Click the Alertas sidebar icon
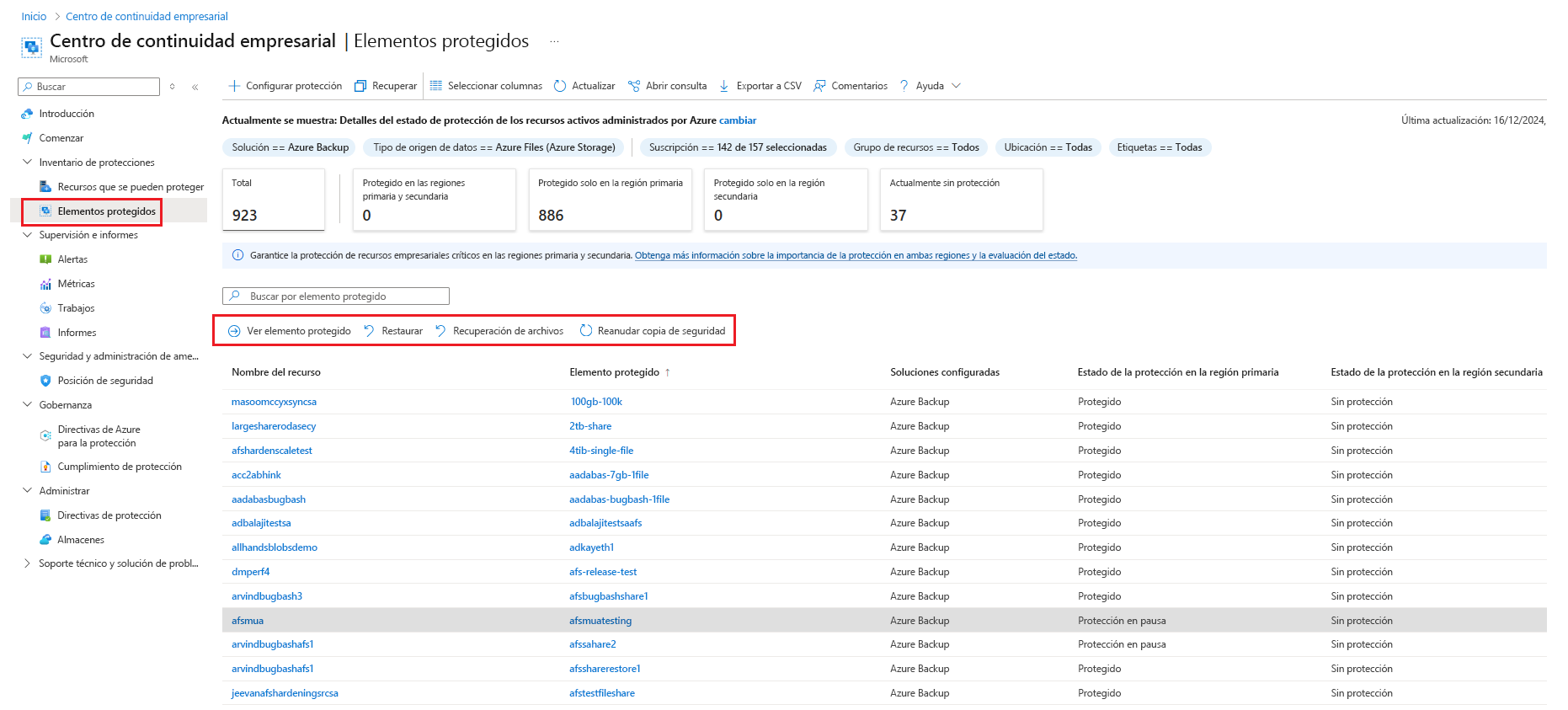 coord(45,259)
